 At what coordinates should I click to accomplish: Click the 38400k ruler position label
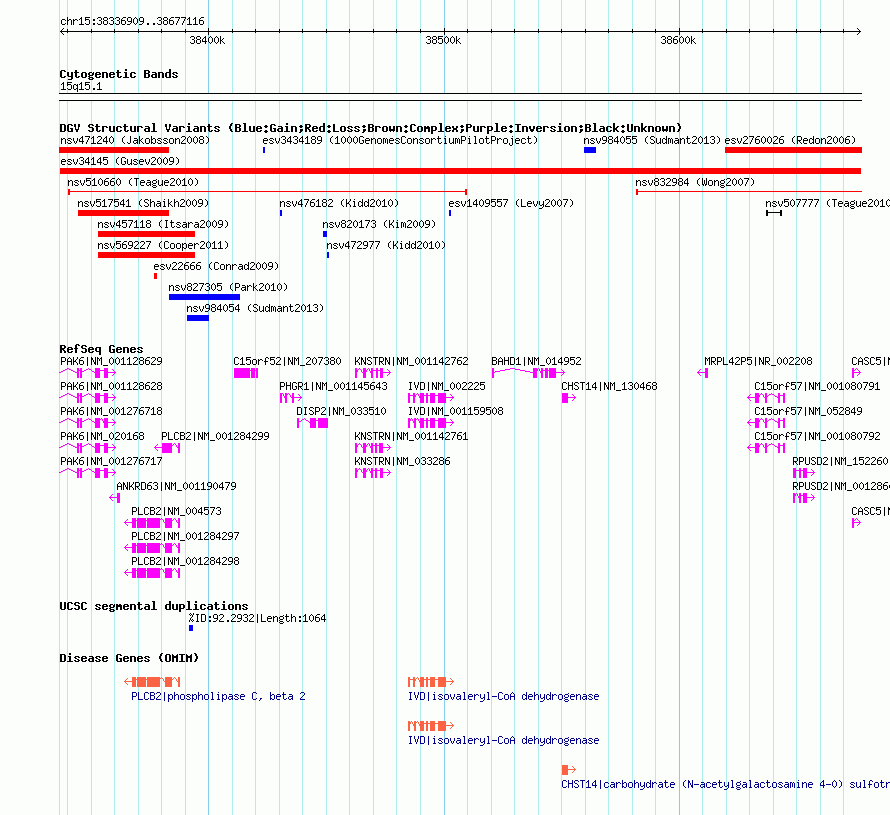207,40
